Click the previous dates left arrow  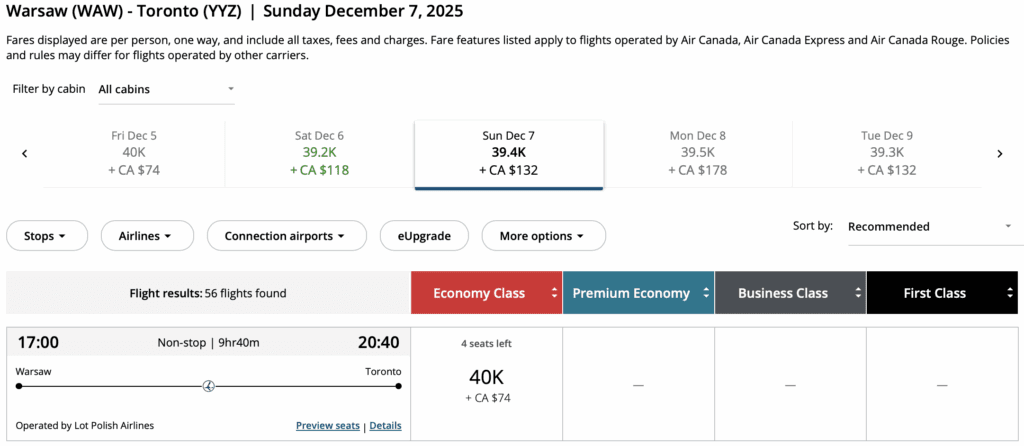tap(24, 154)
